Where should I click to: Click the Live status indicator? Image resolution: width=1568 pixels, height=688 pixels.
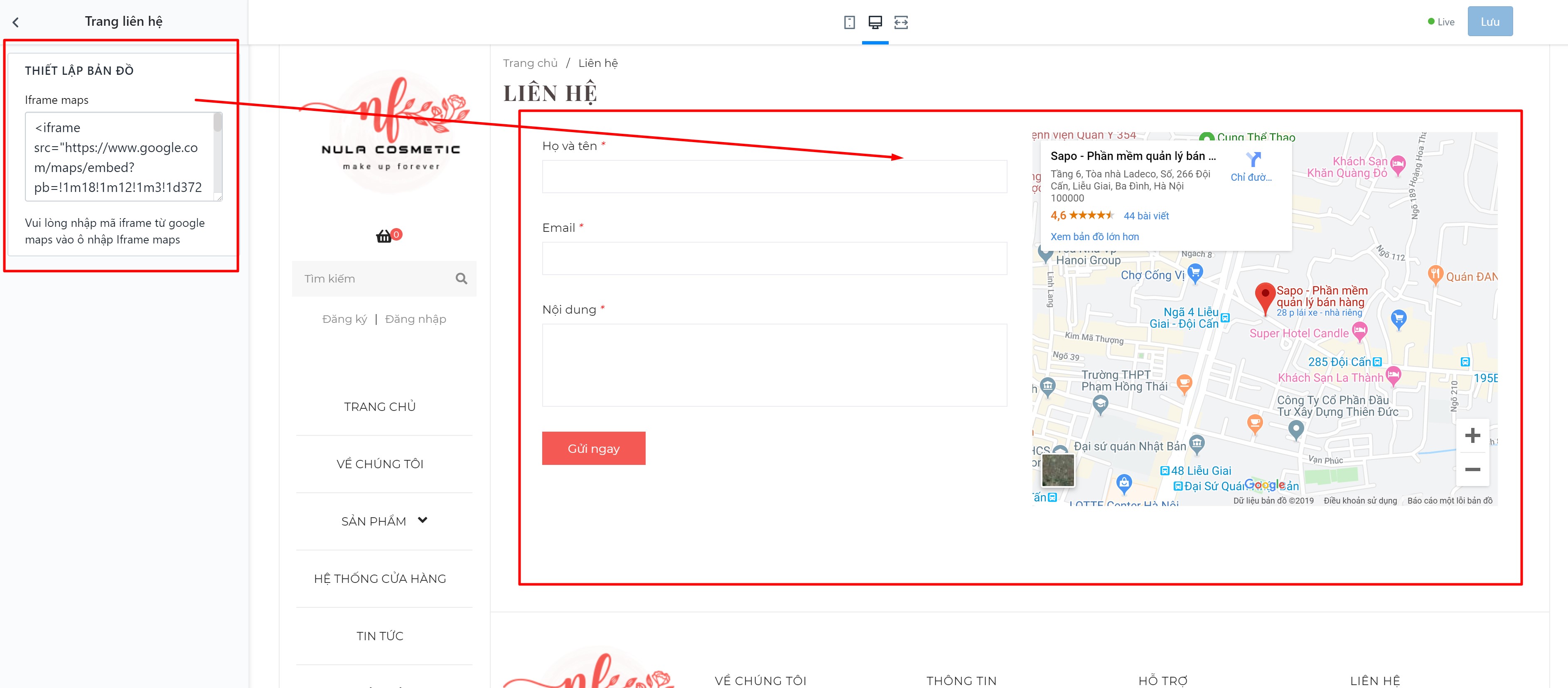coord(1441,22)
